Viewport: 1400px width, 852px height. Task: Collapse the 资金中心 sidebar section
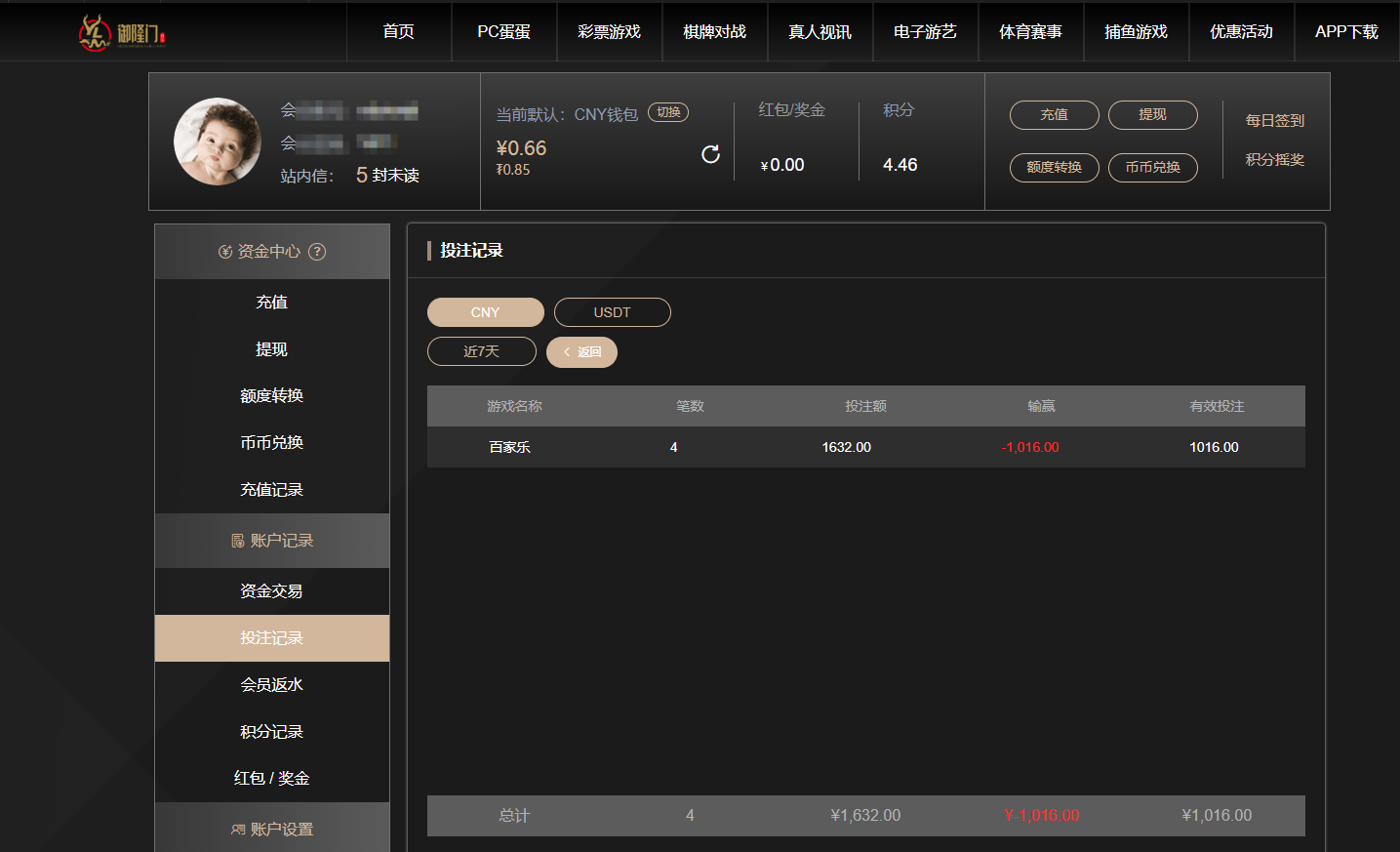(x=272, y=252)
